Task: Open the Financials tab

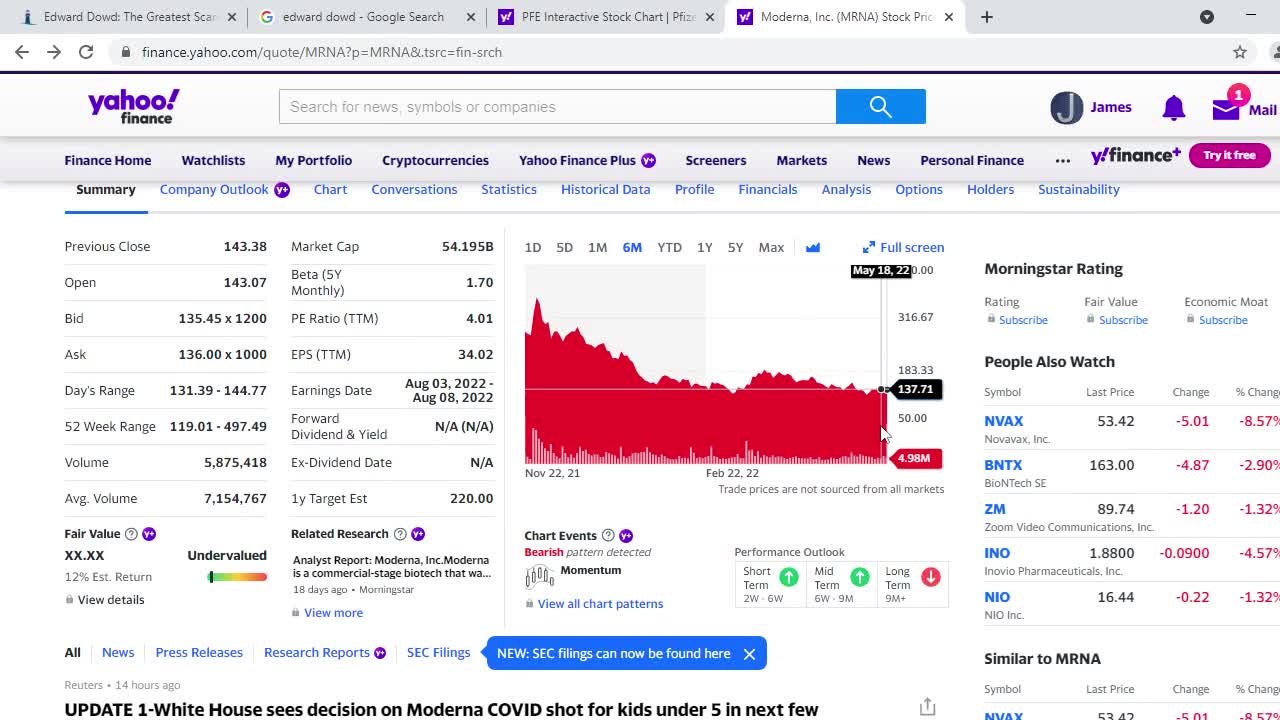Action: (x=768, y=189)
